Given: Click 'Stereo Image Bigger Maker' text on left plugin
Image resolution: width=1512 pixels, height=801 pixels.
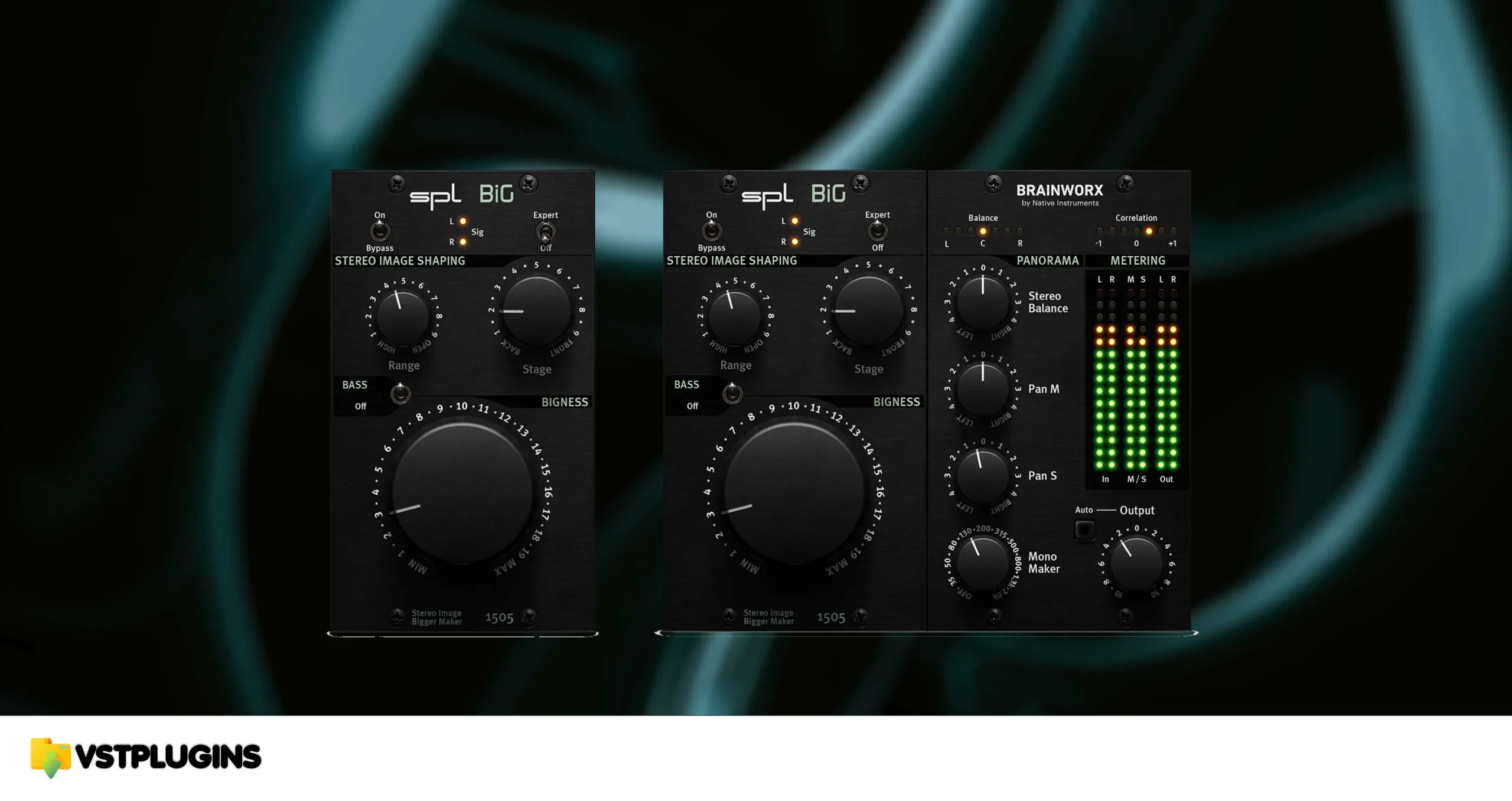Looking at the screenshot, I should [x=436, y=617].
